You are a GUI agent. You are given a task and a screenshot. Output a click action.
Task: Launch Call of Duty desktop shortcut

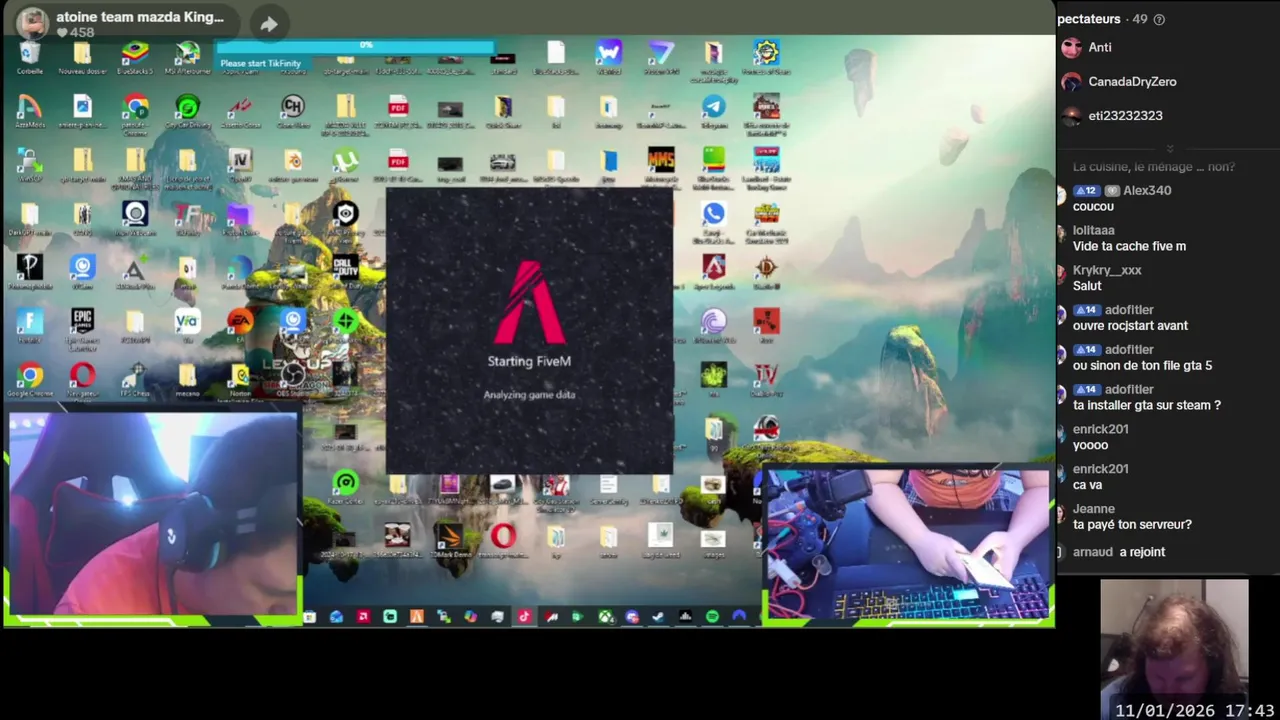click(345, 270)
